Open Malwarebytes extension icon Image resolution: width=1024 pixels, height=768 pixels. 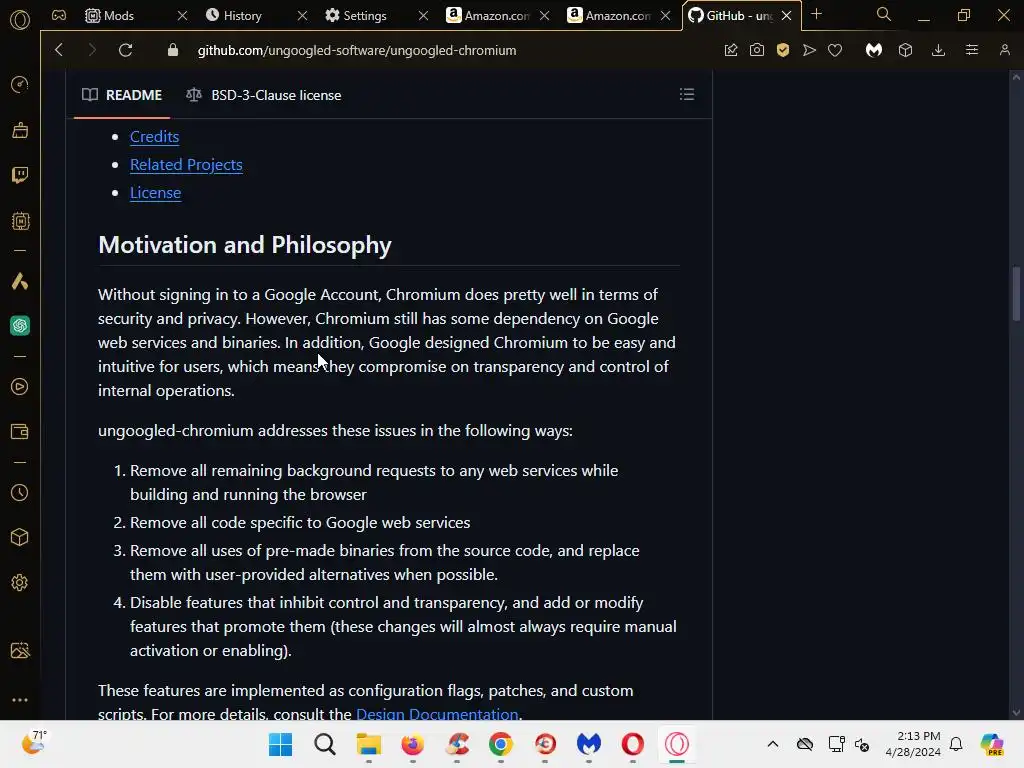pyautogui.click(x=874, y=50)
